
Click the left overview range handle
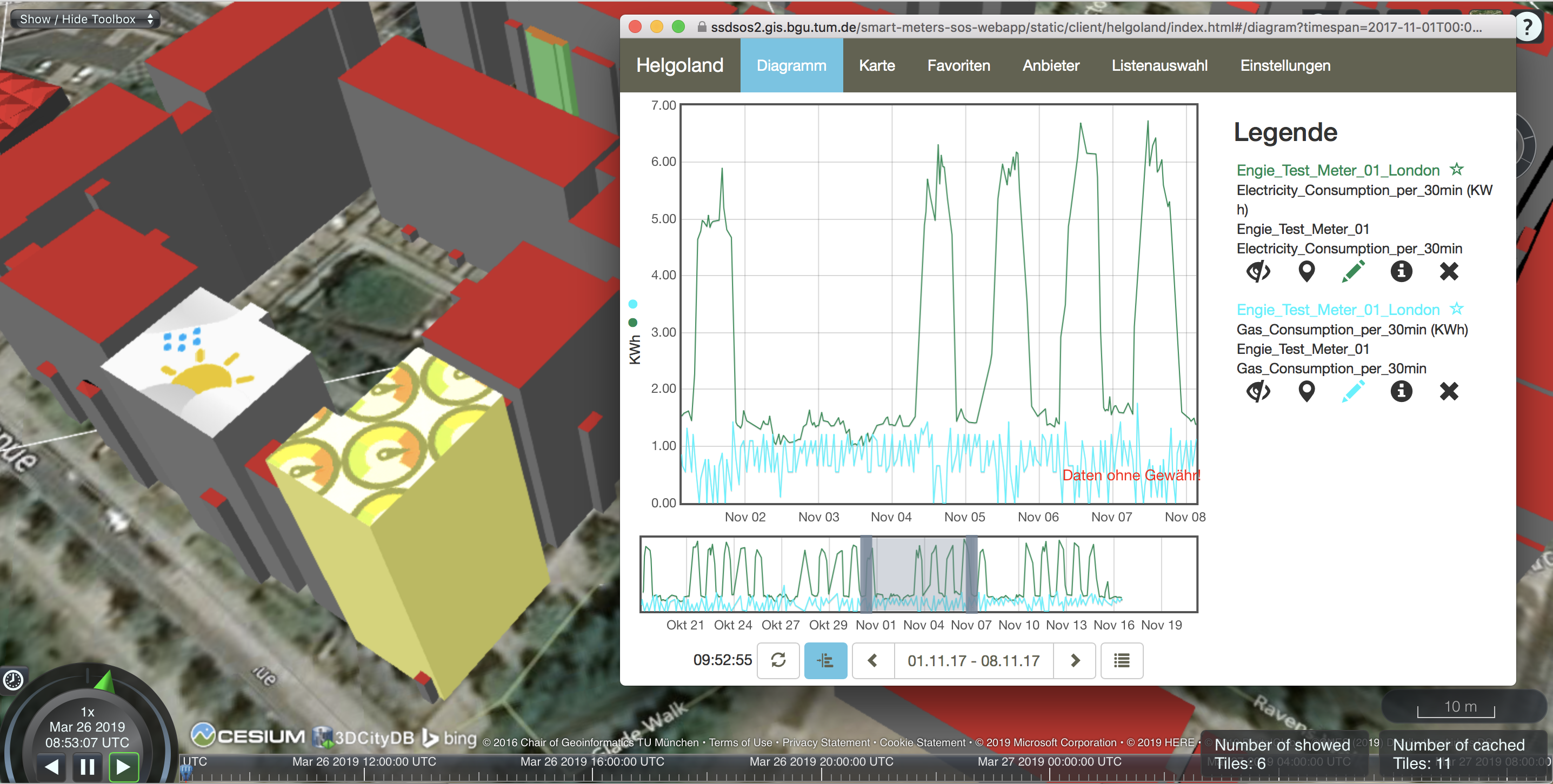pyautogui.click(x=866, y=574)
